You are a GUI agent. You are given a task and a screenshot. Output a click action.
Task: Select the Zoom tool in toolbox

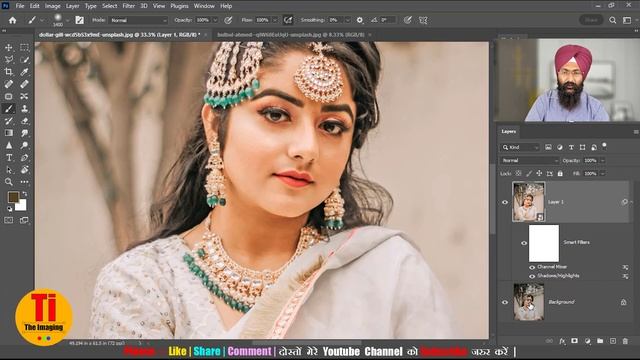9,182
